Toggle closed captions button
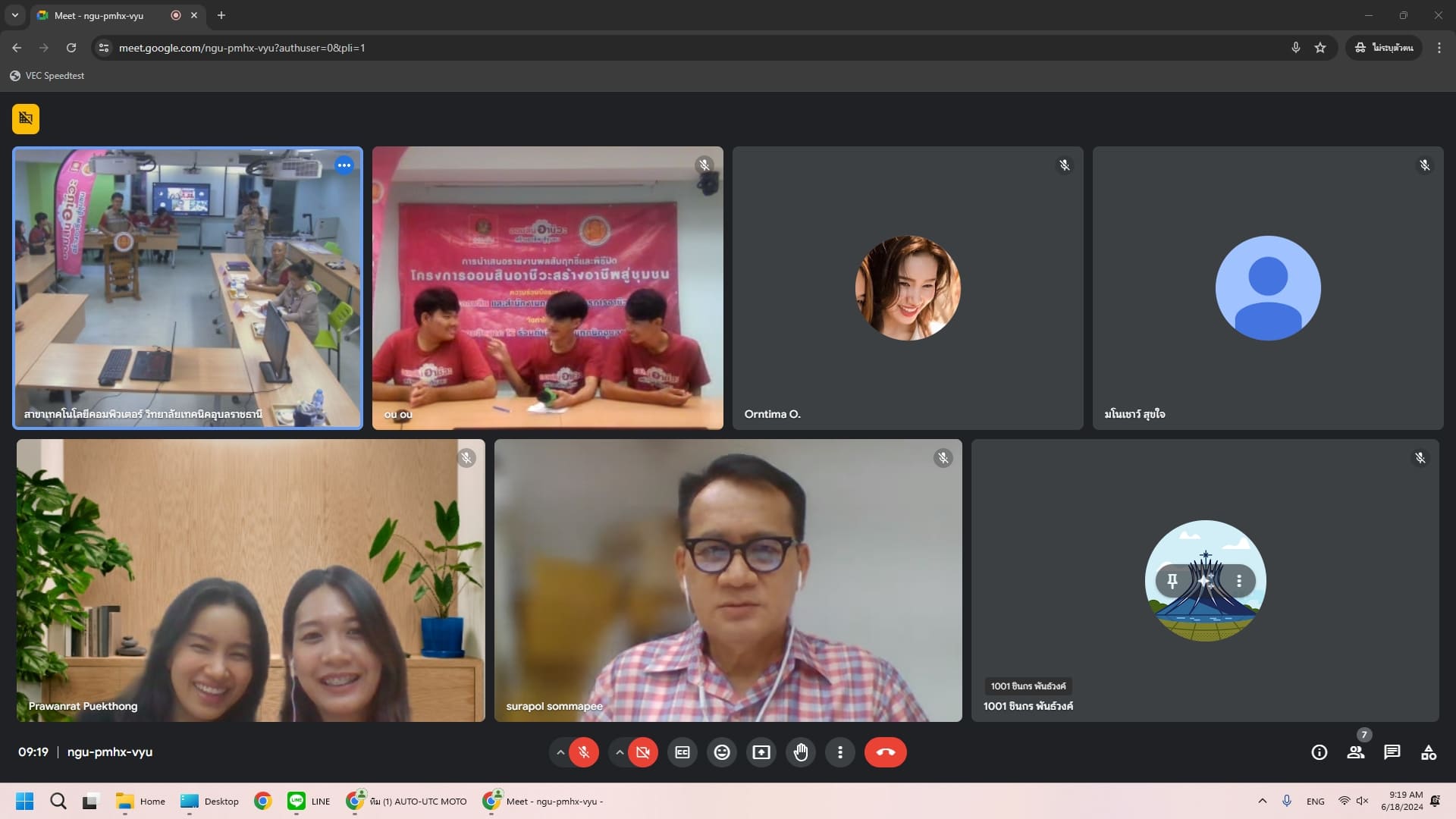The image size is (1456, 819). coord(682,752)
